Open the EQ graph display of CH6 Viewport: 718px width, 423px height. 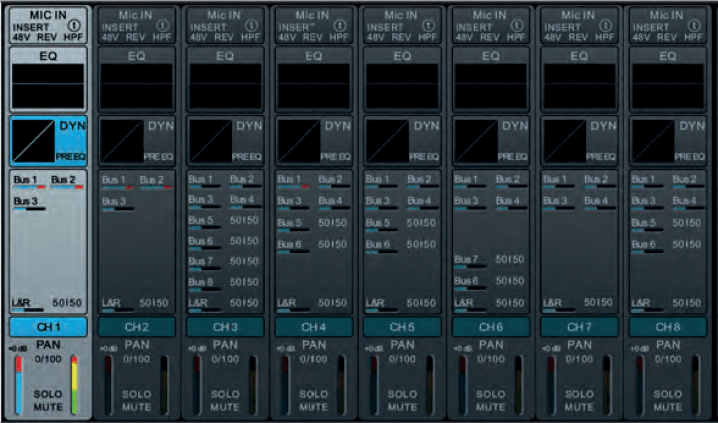(x=491, y=86)
